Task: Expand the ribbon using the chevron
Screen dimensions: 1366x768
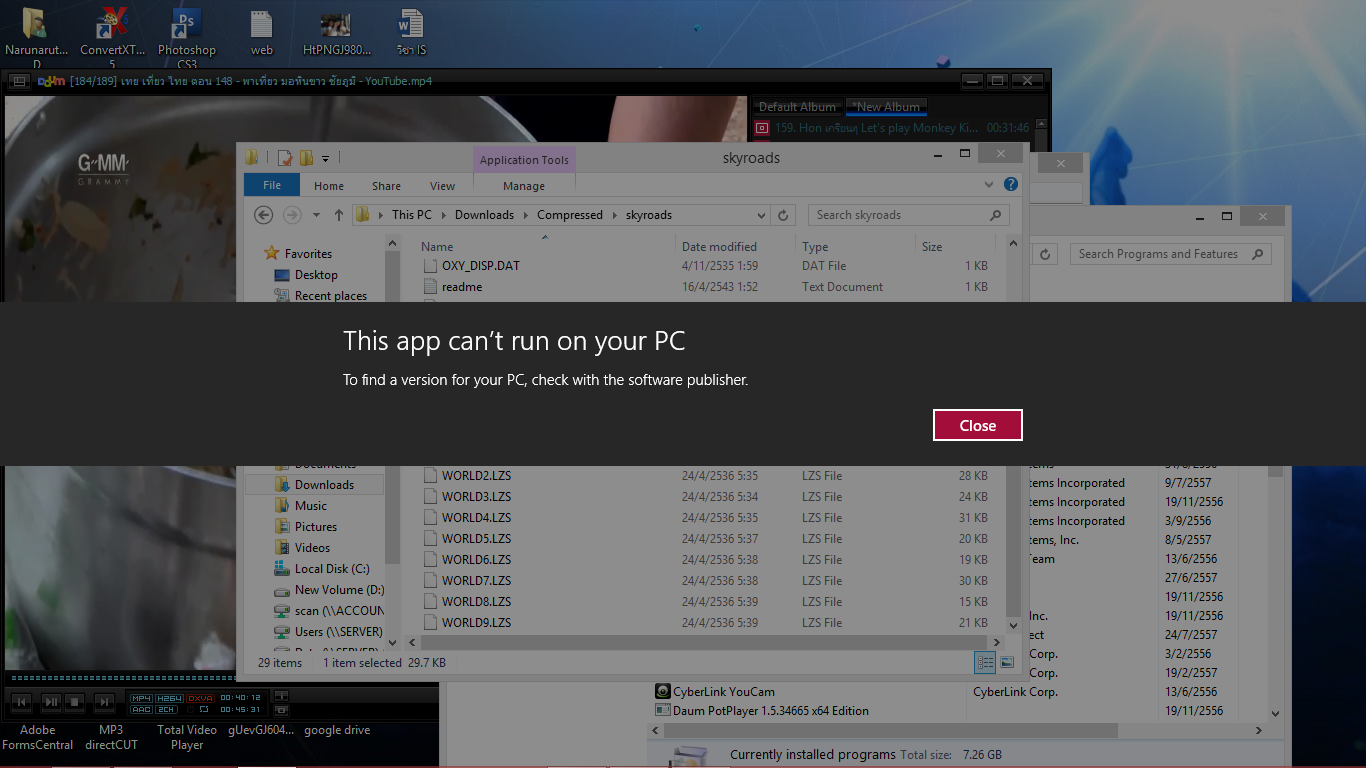Action: pyautogui.click(x=990, y=185)
